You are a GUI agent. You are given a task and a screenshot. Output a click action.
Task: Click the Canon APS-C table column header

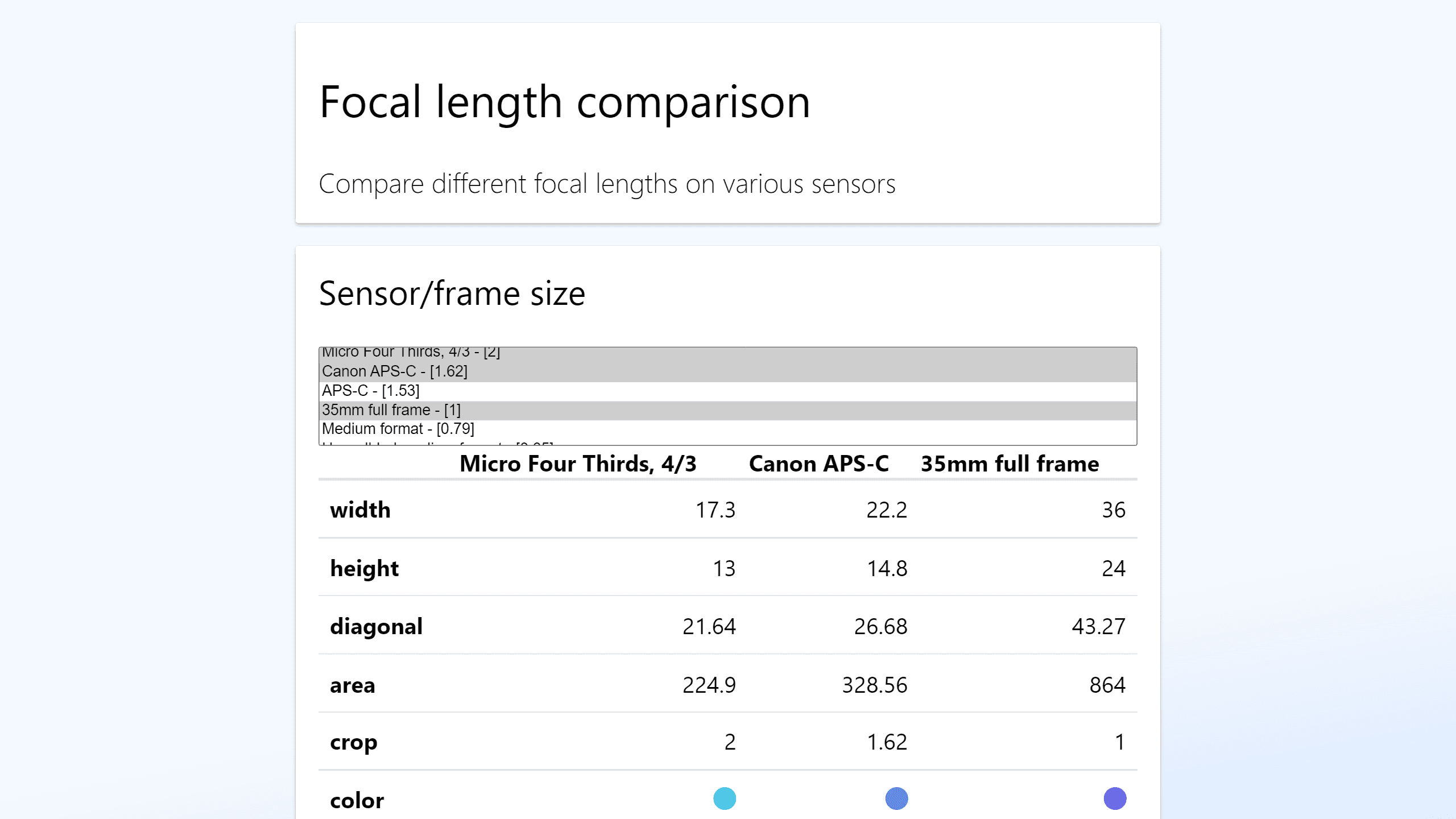[819, 464]
